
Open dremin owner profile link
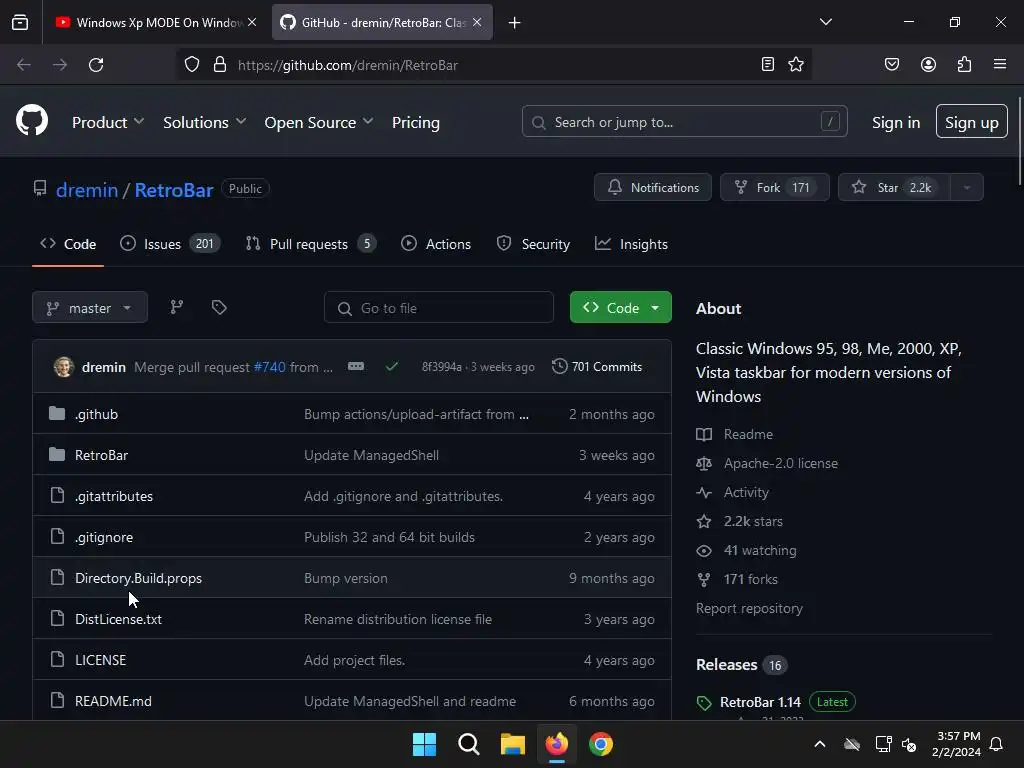pyautogui.click(x=87, y=190)
